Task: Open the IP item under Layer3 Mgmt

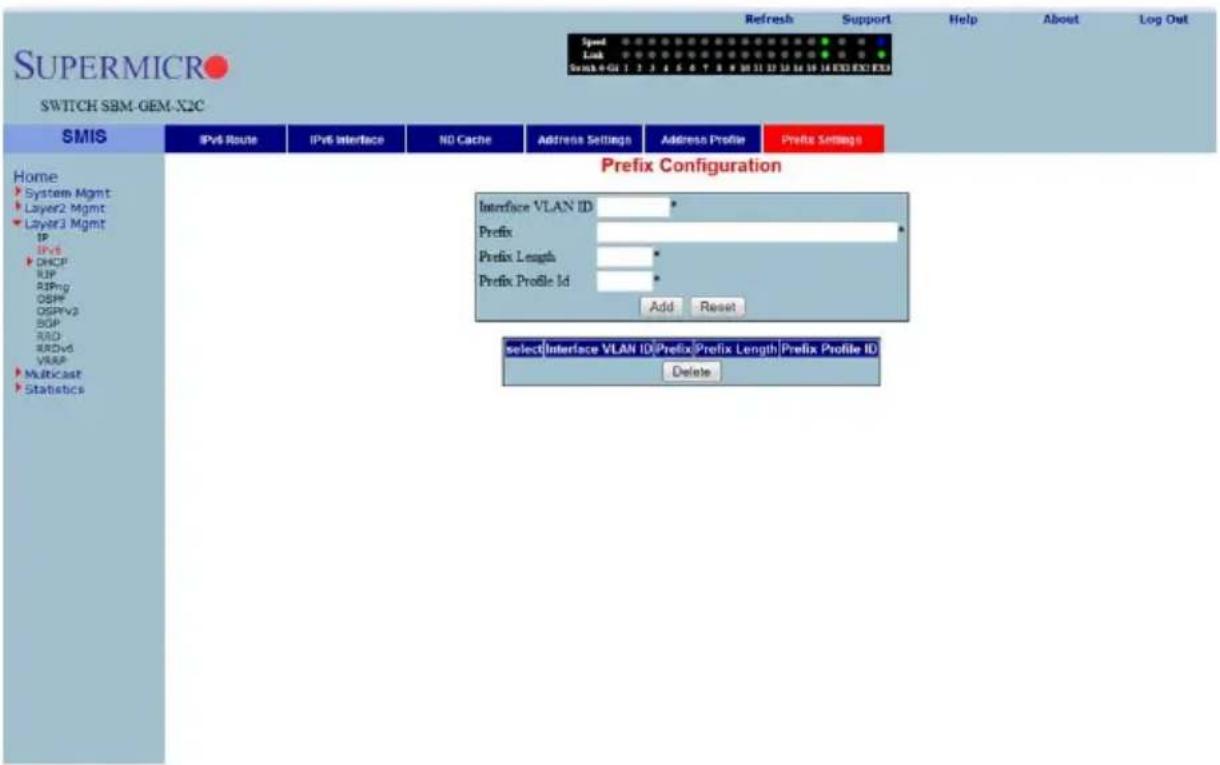Action: tap(42, 238)
